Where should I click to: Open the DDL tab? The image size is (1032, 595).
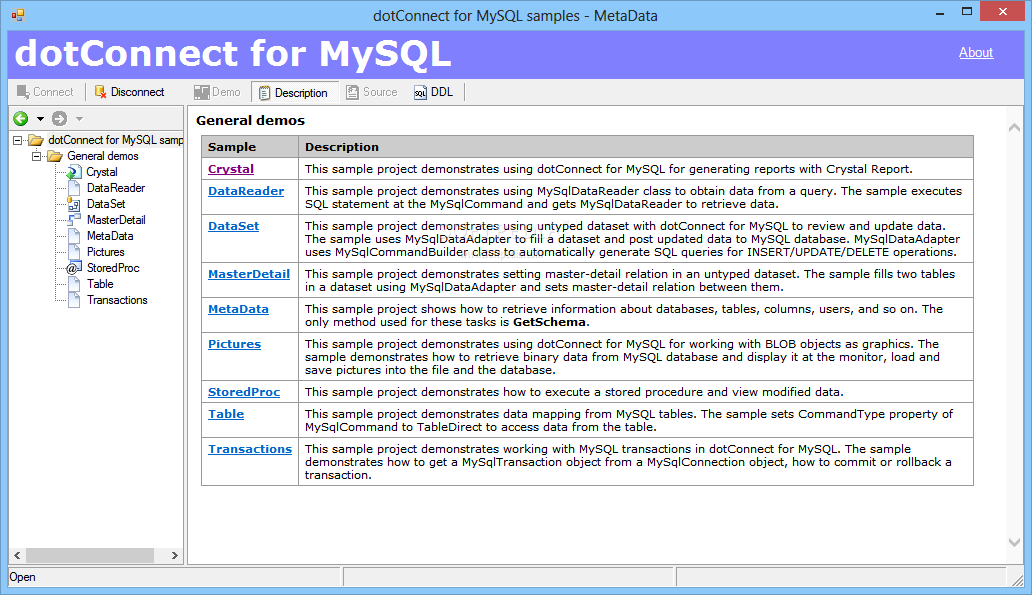434,92
